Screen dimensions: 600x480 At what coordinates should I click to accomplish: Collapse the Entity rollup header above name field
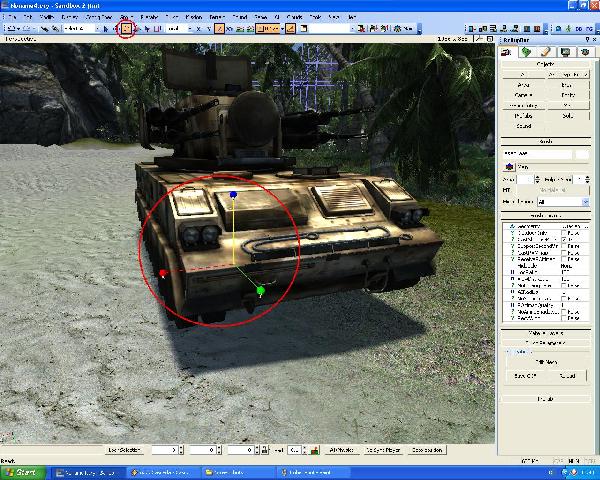pyautogui.click(x=545, y=142)
